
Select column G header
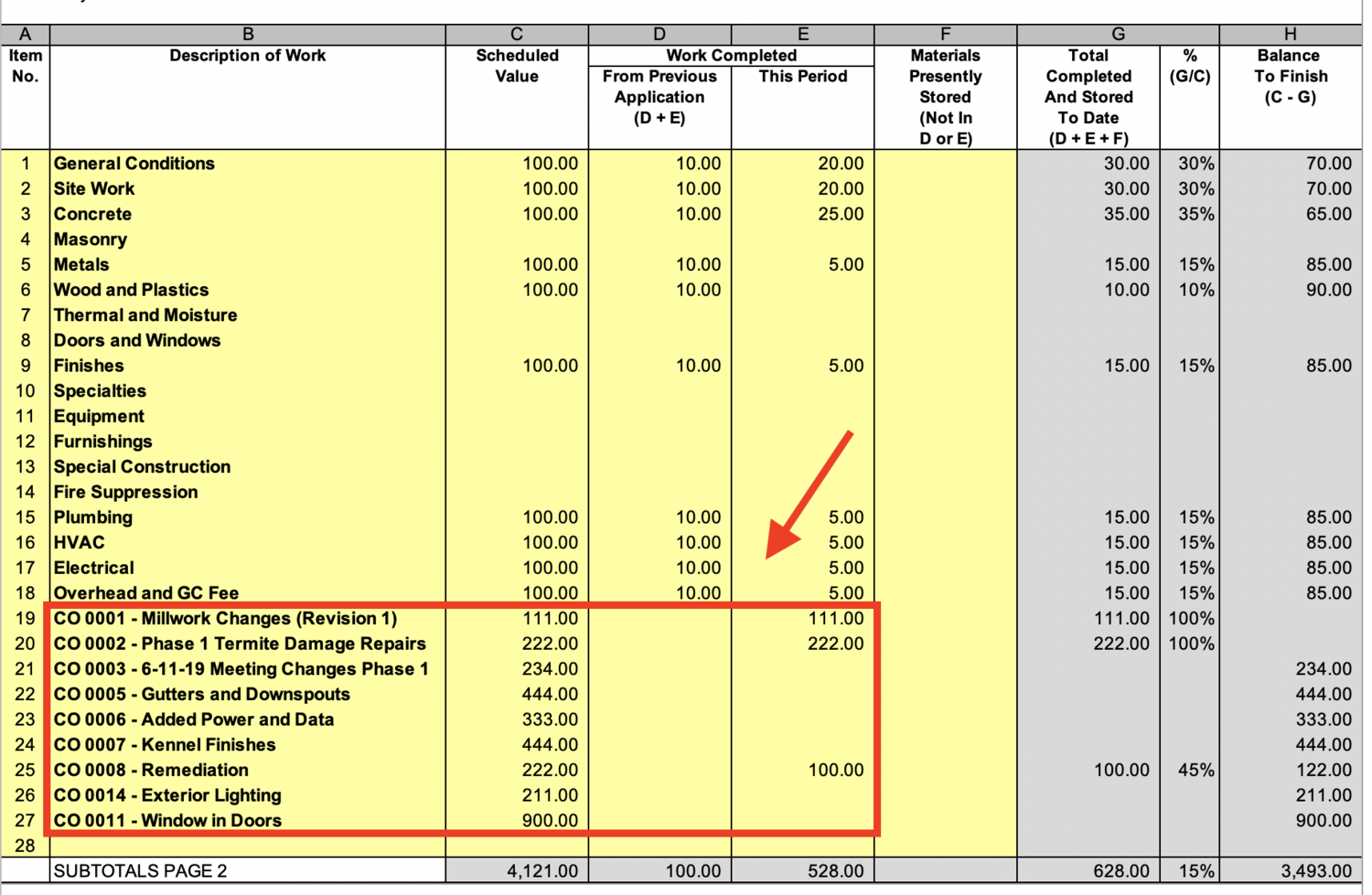click(1118, 34)
